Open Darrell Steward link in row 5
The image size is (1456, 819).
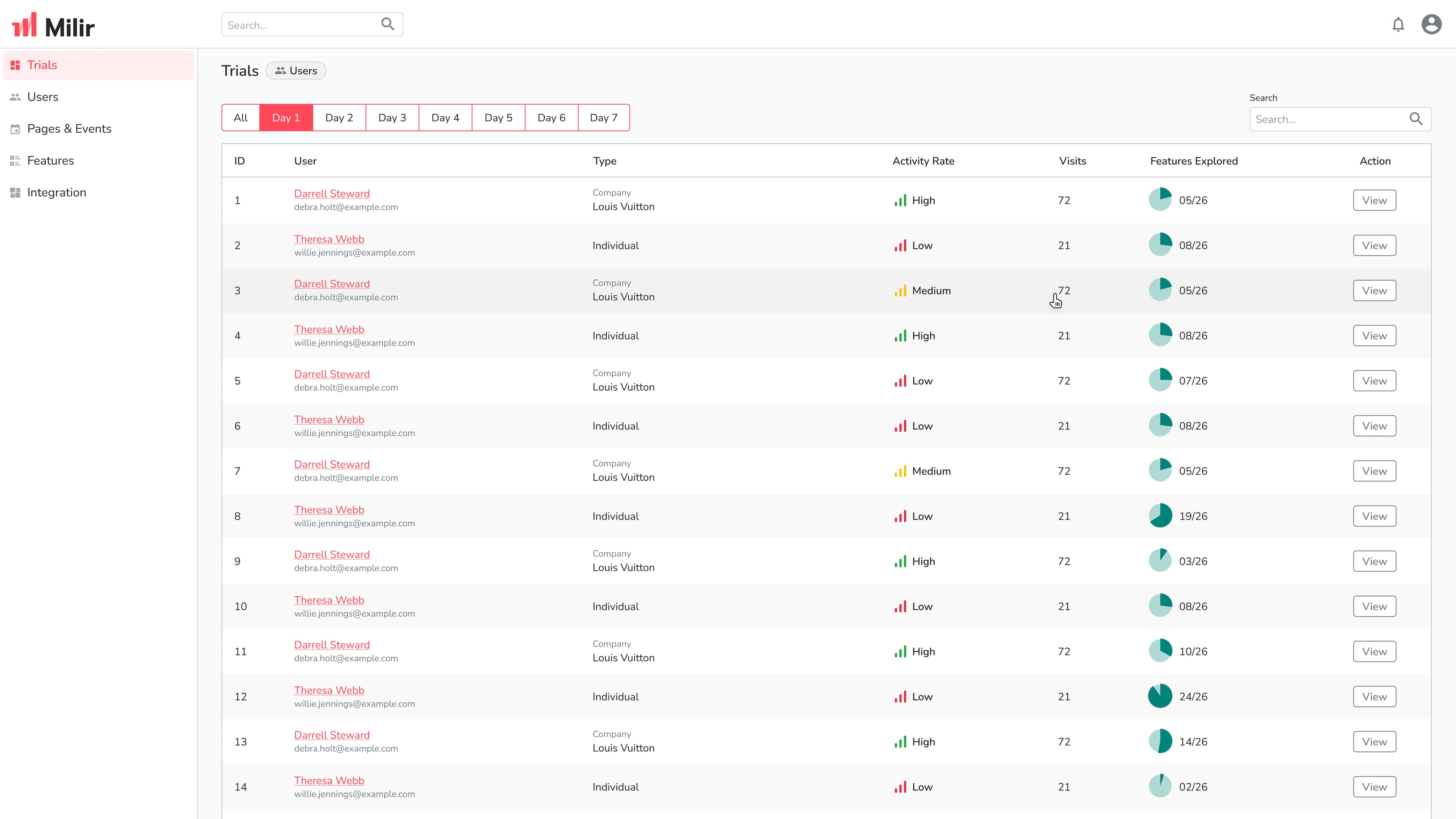332,374
